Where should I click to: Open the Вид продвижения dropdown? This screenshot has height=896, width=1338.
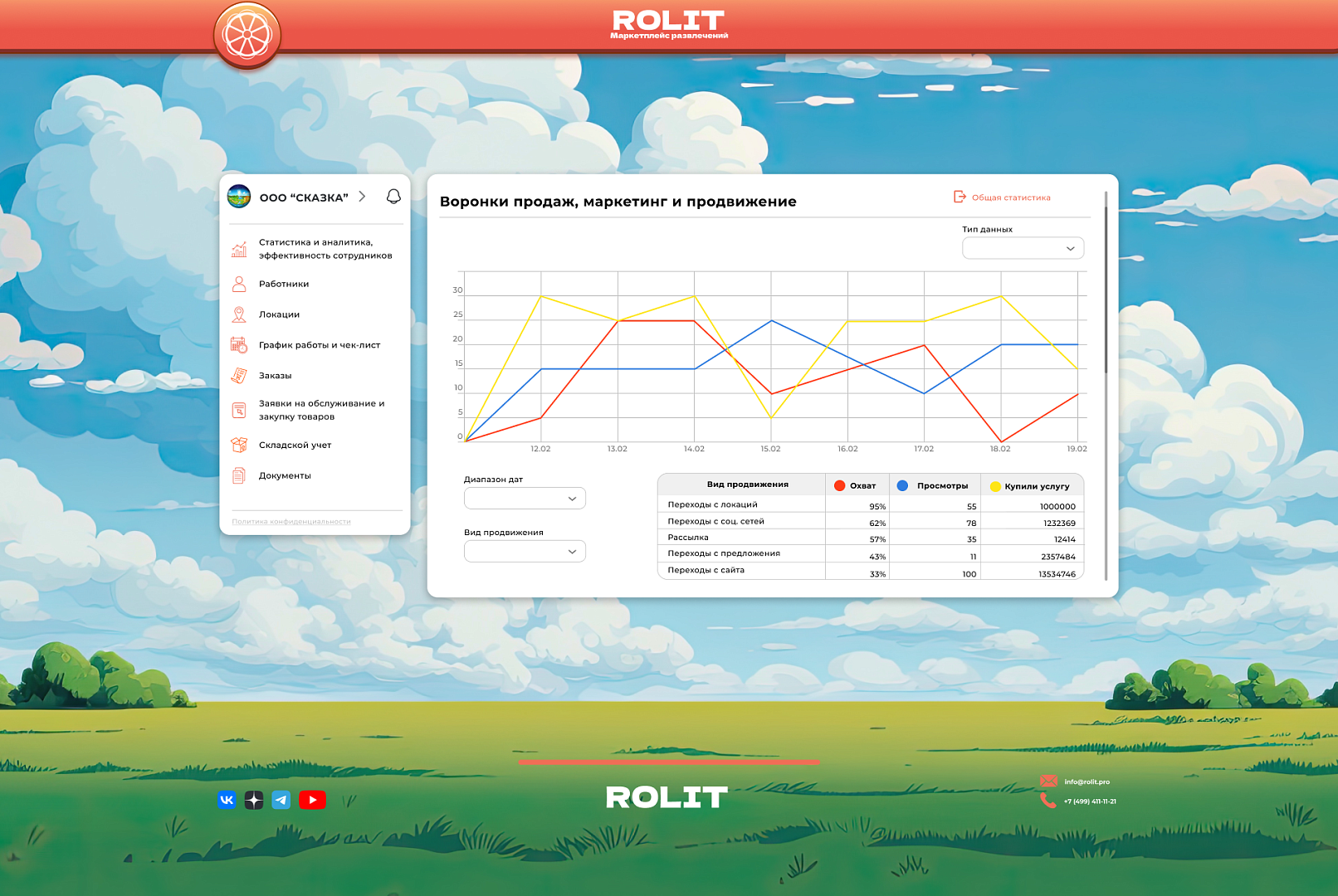point(525,552)
